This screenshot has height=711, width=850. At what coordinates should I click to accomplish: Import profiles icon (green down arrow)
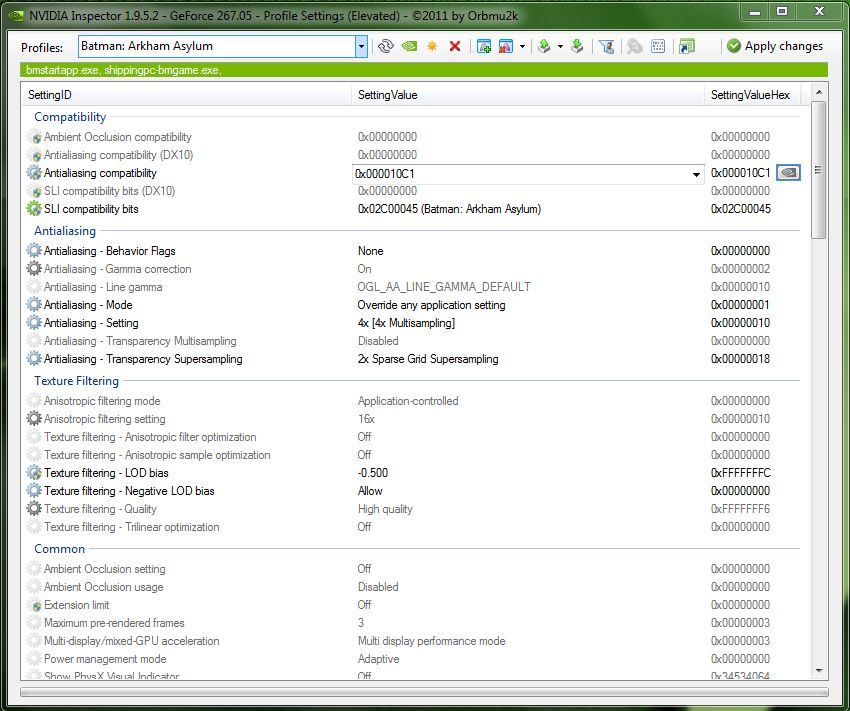(577, 47)
